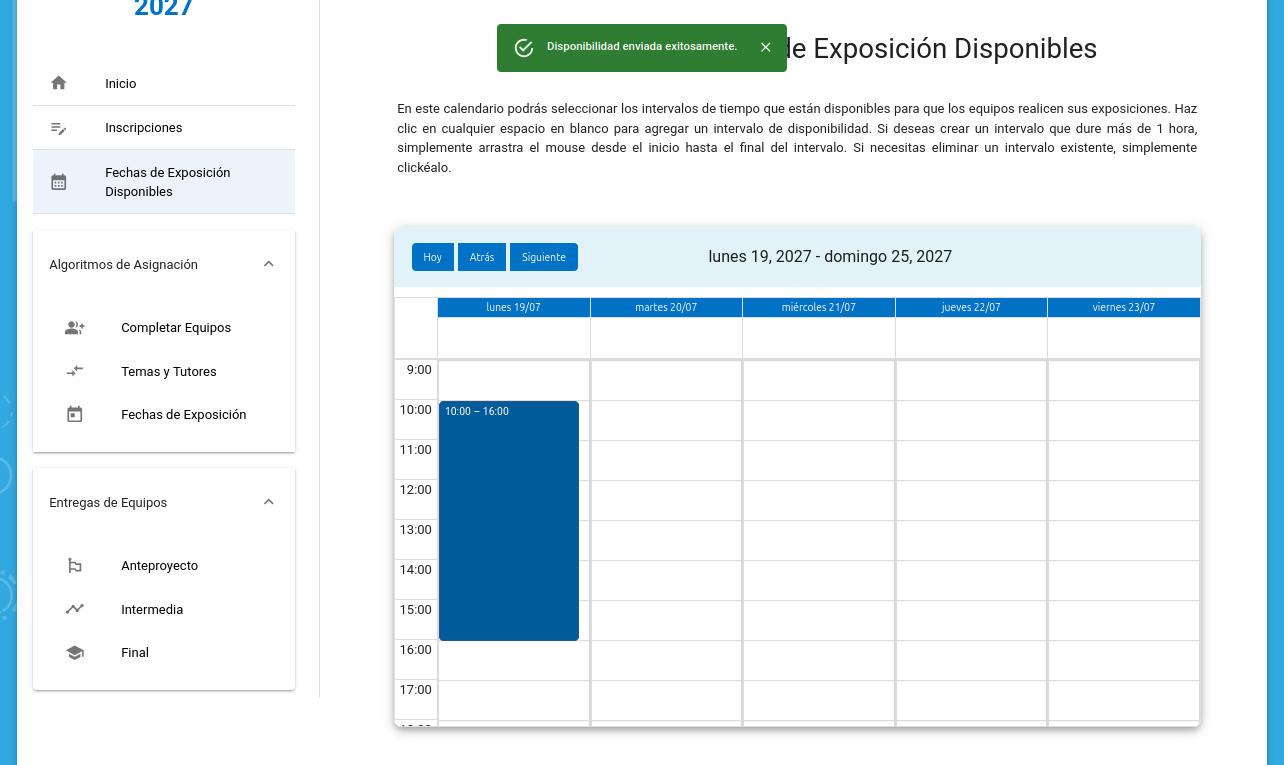
Task: Click the graduation cap icon beside Final
Action: (x=75, y=653)
